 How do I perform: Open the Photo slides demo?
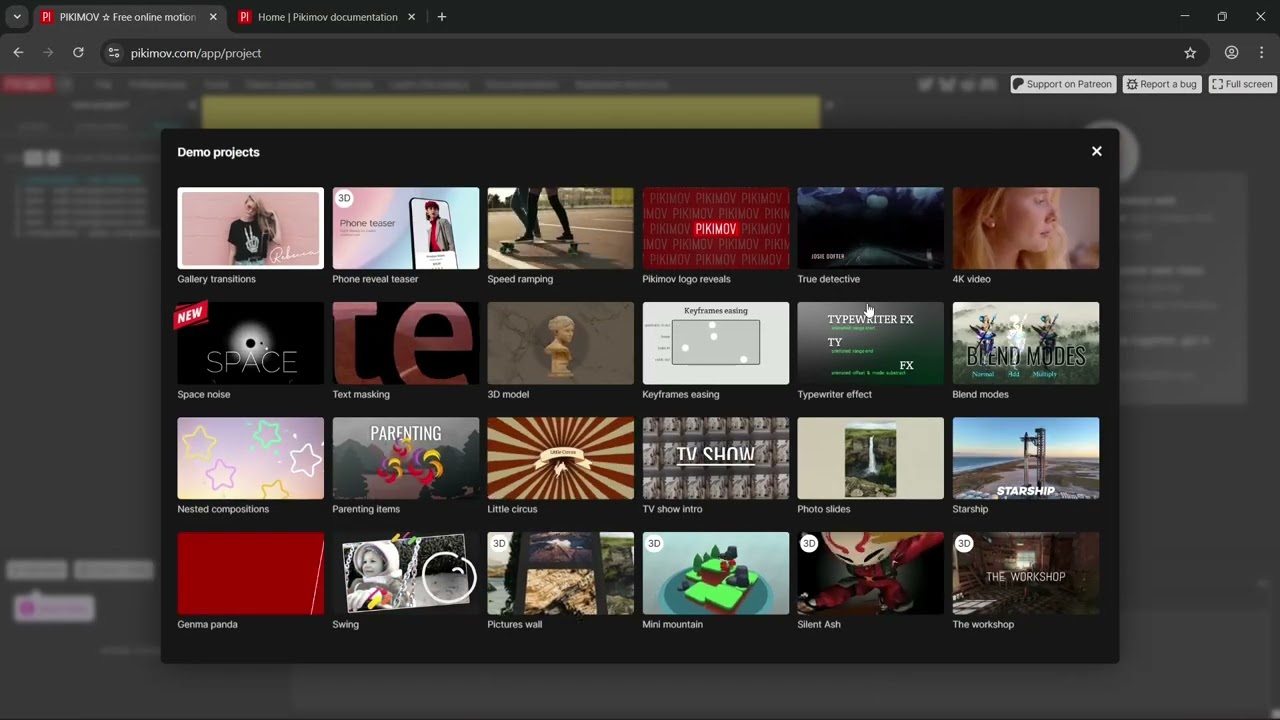pos(870,458)
